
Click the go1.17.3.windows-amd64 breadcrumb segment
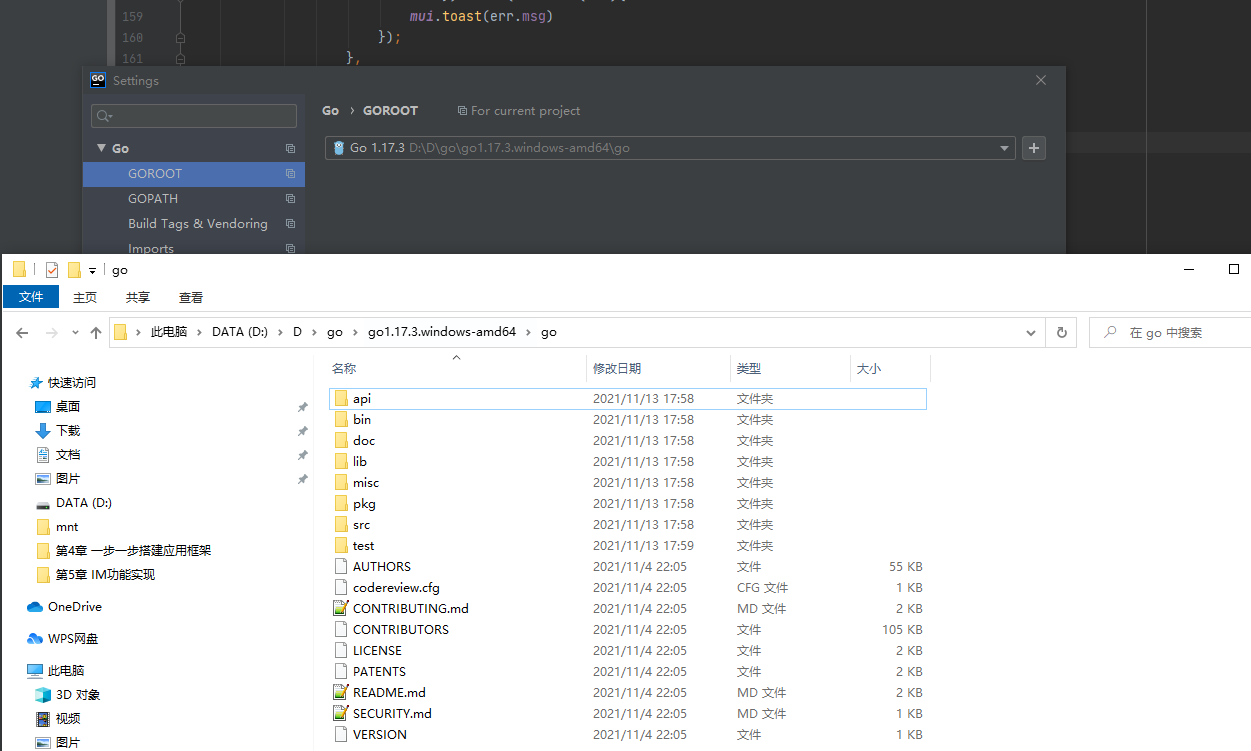[441, 333]
